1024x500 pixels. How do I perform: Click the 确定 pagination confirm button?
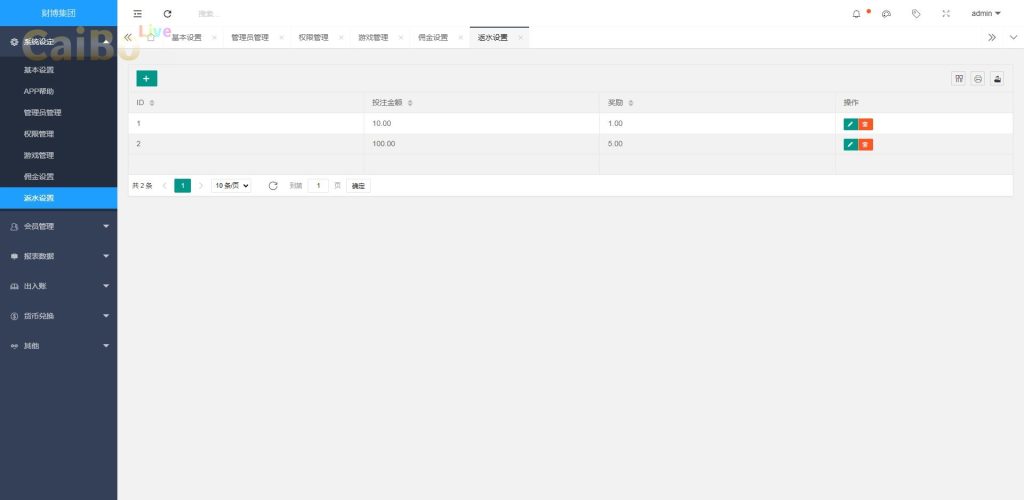(358, 186)
